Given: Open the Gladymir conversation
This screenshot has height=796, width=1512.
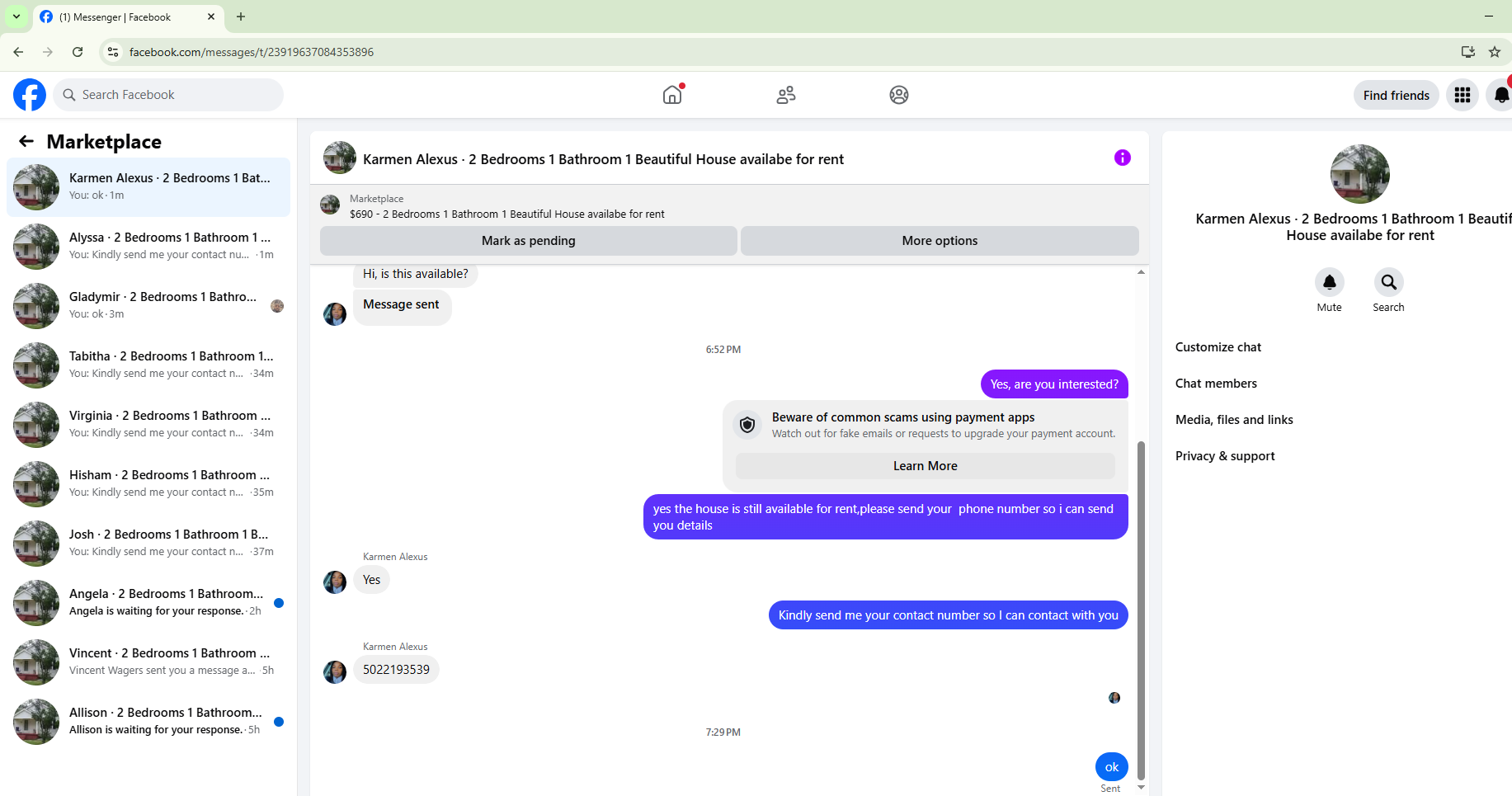Looking at the screenshot, I should (x=148, y=306).
